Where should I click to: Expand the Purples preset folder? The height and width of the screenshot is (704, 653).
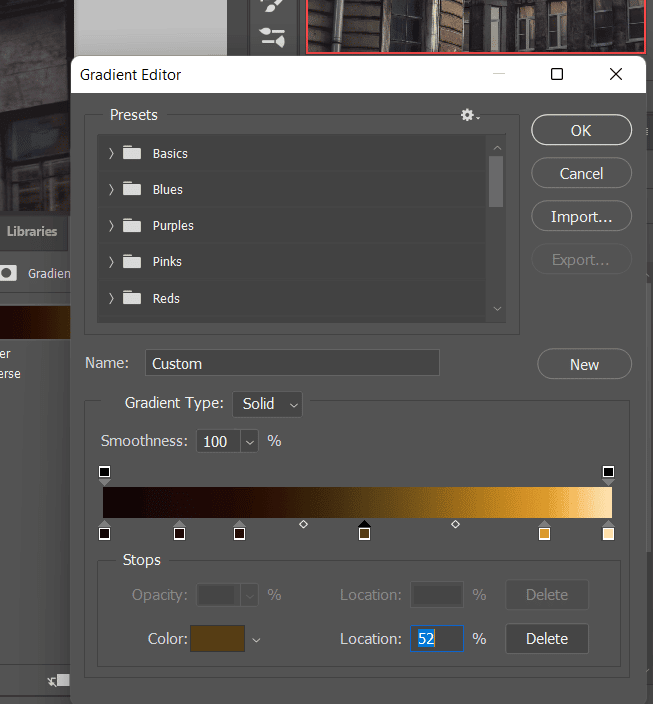tap(111, 225)
